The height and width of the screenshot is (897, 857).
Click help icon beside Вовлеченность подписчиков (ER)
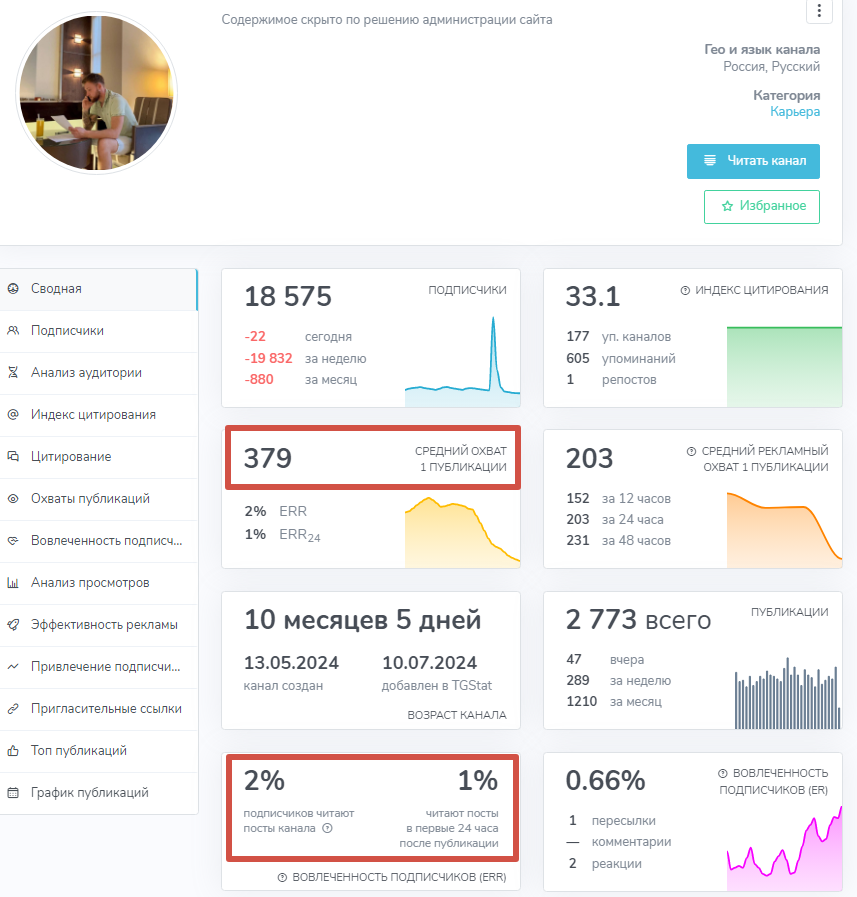(723, 773)
